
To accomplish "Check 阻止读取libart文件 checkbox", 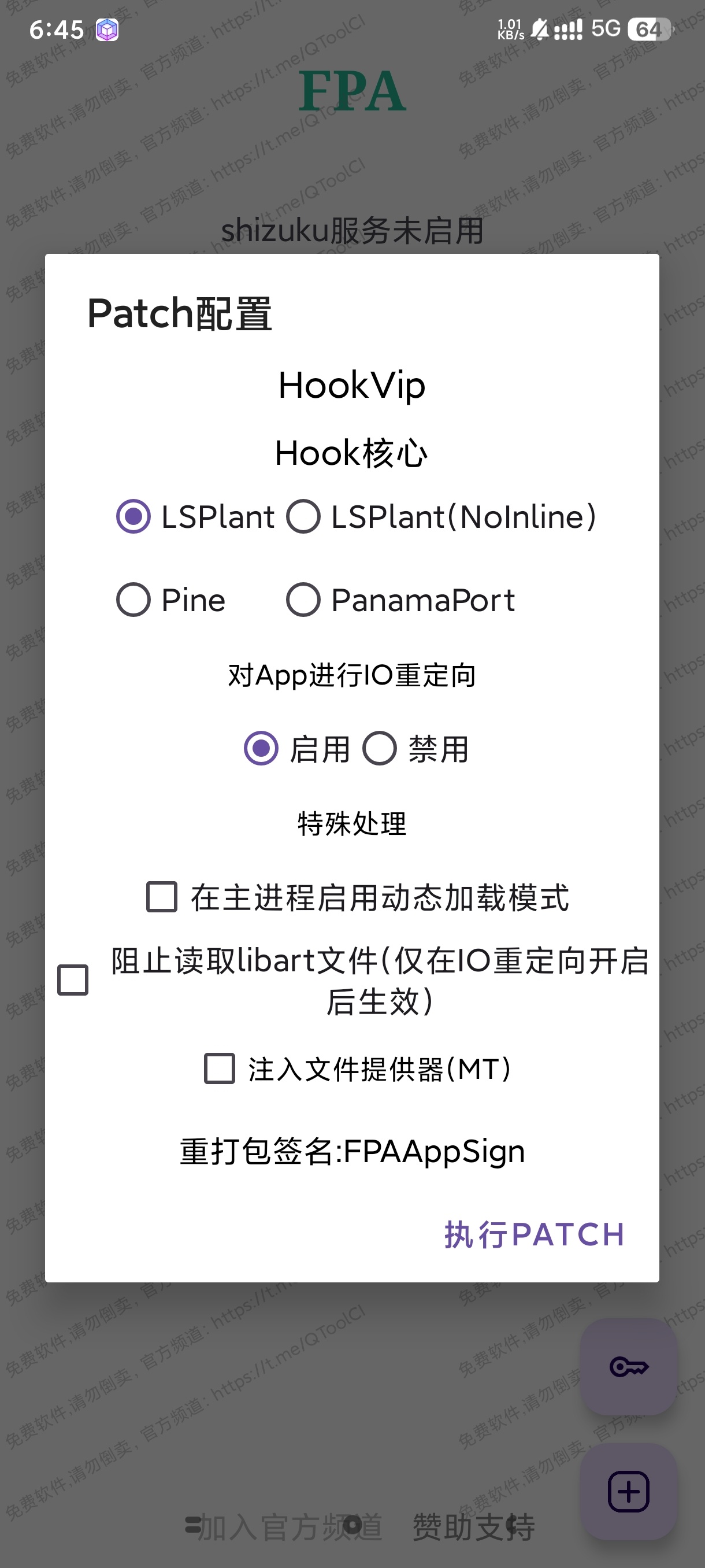I will coord(73,980).
